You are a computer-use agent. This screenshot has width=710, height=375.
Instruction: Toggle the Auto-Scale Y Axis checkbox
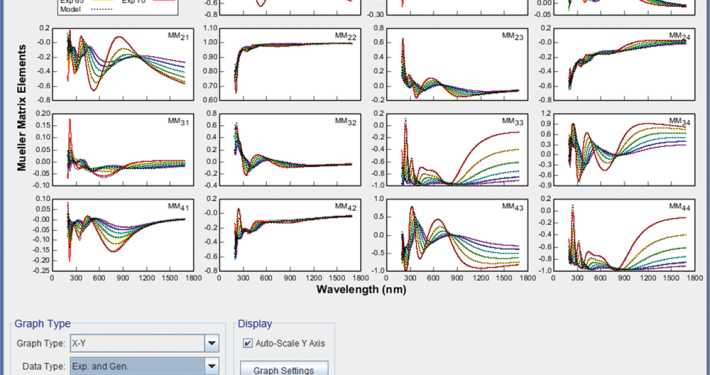[248, 343]
